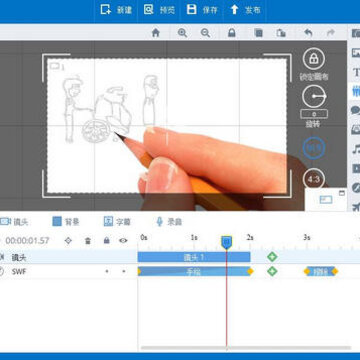Click the timeline horizontal scrollbar
The image size is (360, 360).
pyautogui.click(x=246, y=348)
